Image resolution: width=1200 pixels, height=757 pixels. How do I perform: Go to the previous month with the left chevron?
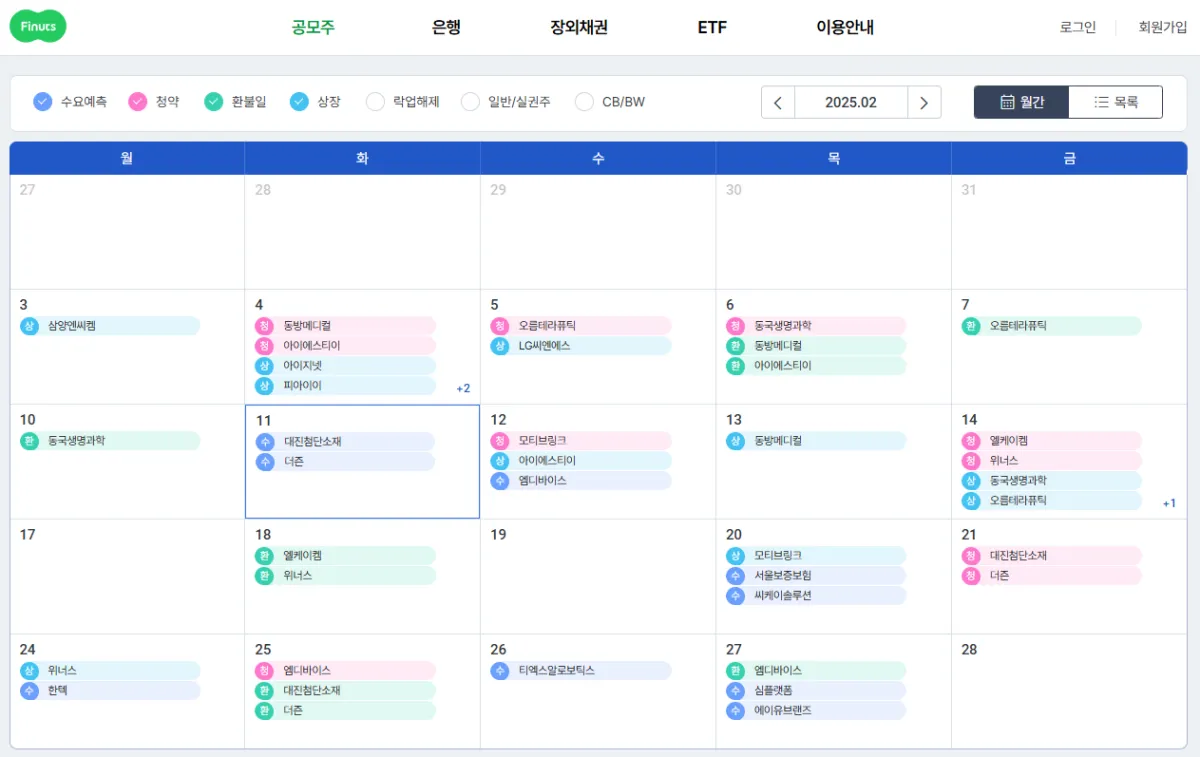778,102
